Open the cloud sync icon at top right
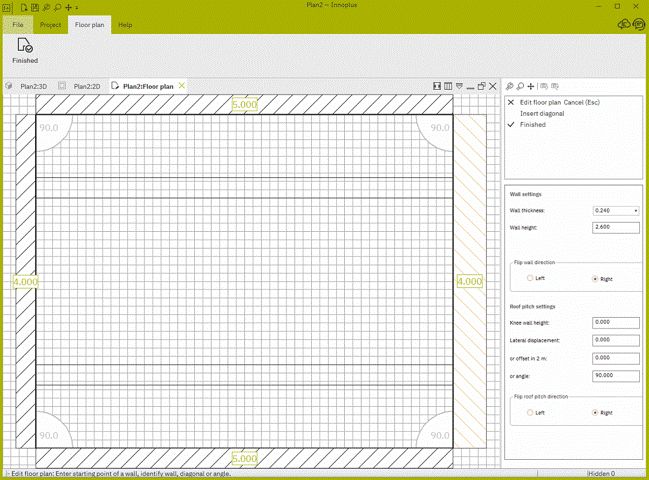Screen dimensions: 649x480 click(x=624, y=24)
